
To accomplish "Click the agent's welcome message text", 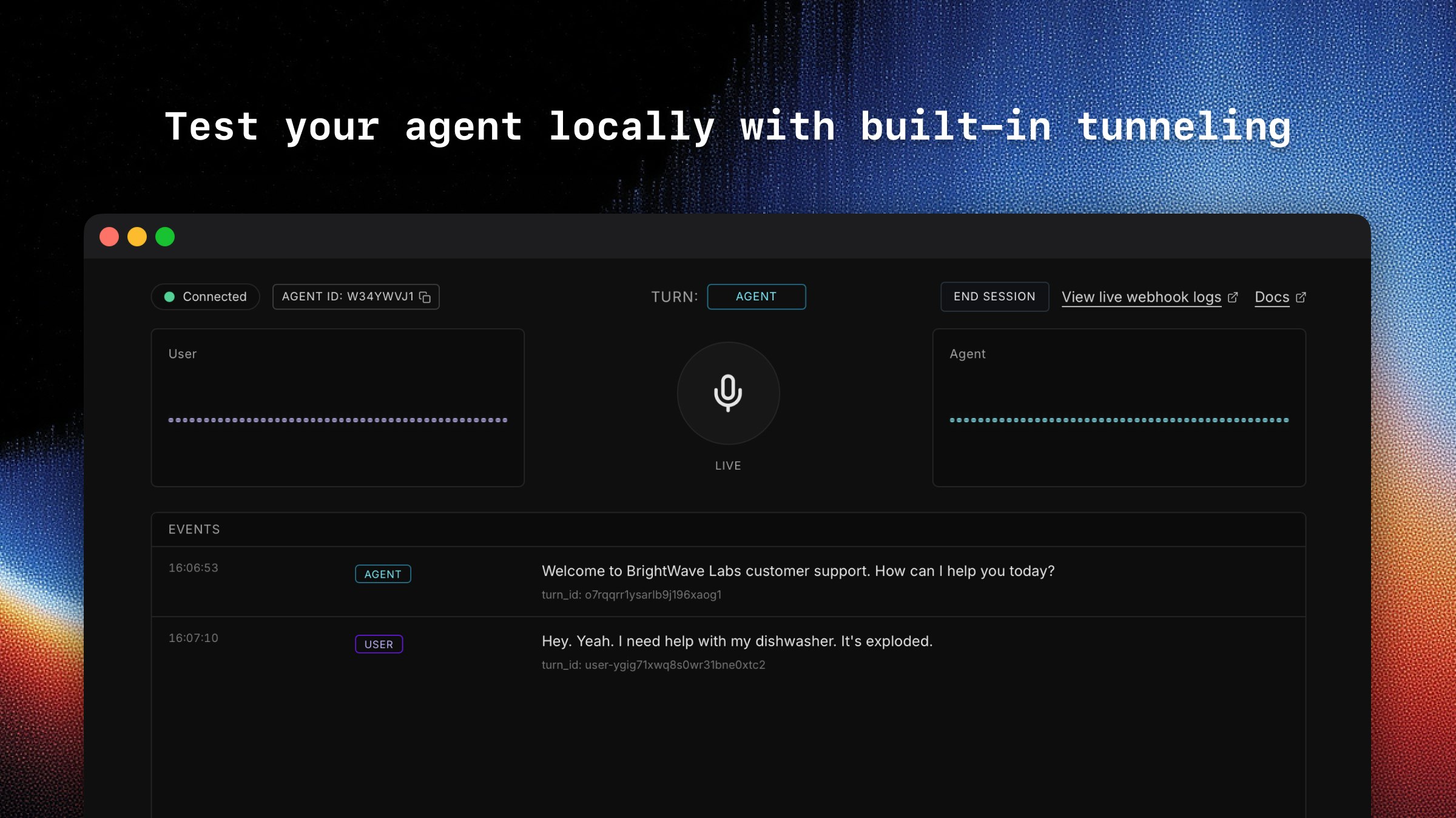I will [x=797, y=571].
